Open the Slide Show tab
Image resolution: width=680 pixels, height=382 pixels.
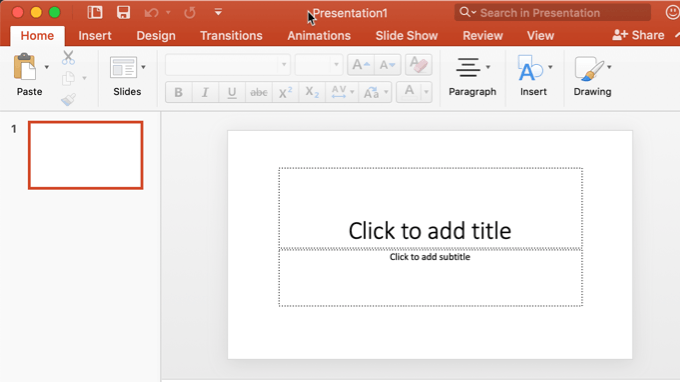406,36
